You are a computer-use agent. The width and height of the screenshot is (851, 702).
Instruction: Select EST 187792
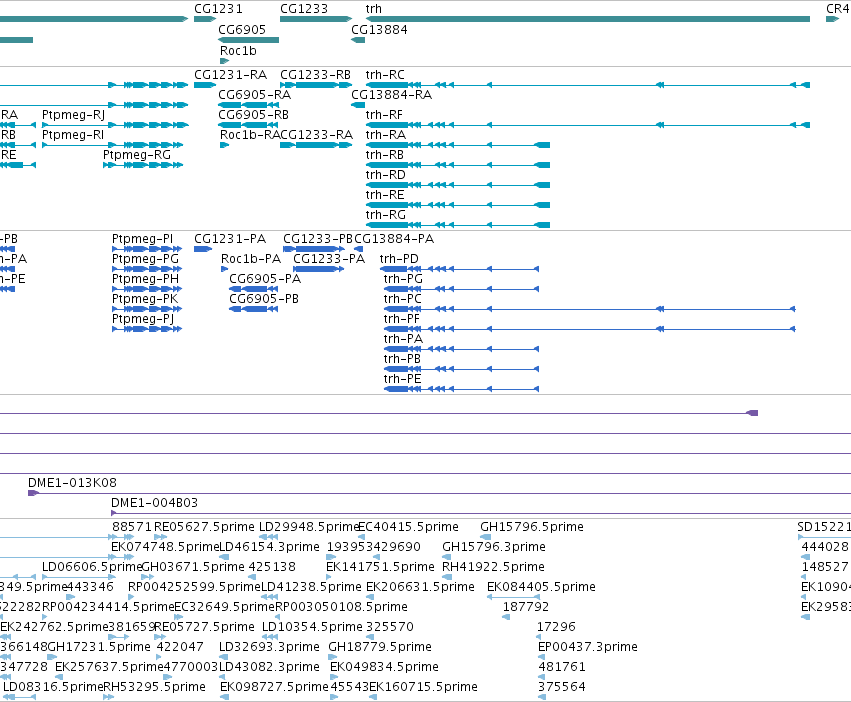click(526, 608)
